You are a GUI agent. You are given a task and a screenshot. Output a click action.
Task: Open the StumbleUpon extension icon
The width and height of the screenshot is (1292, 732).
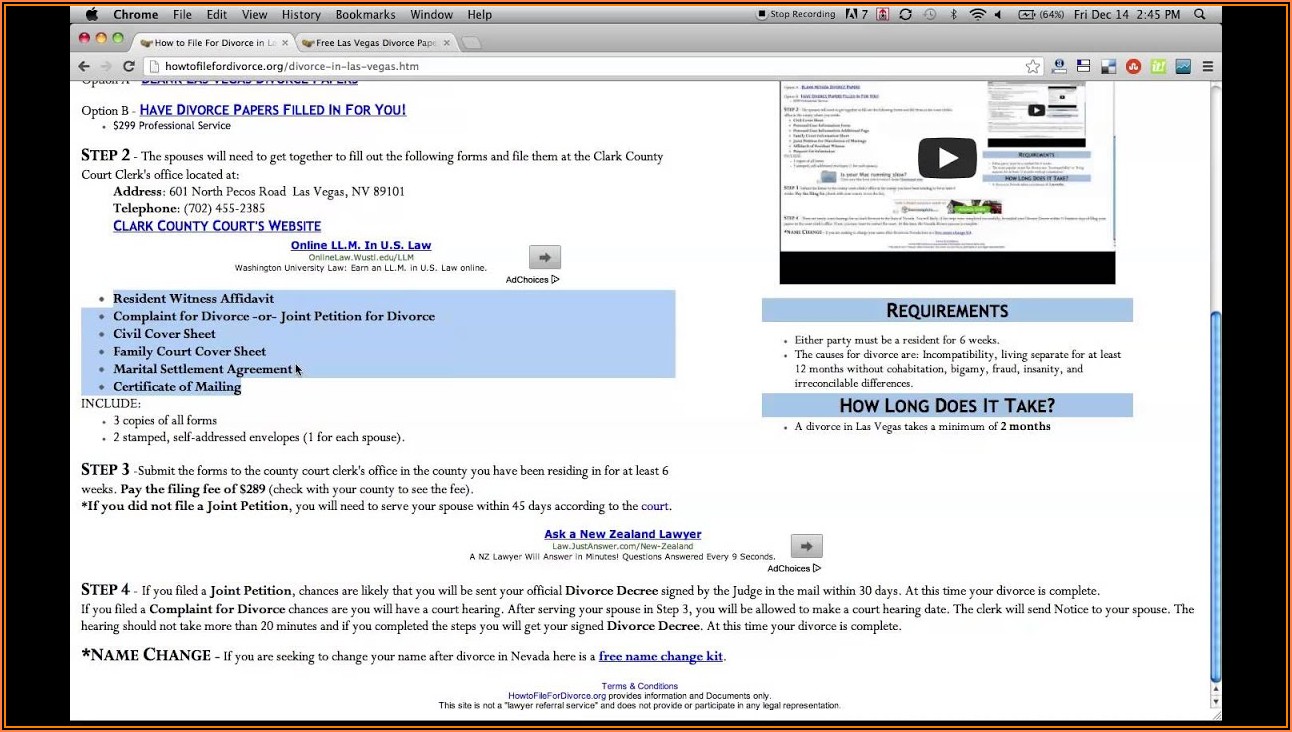coord(1133,66)
